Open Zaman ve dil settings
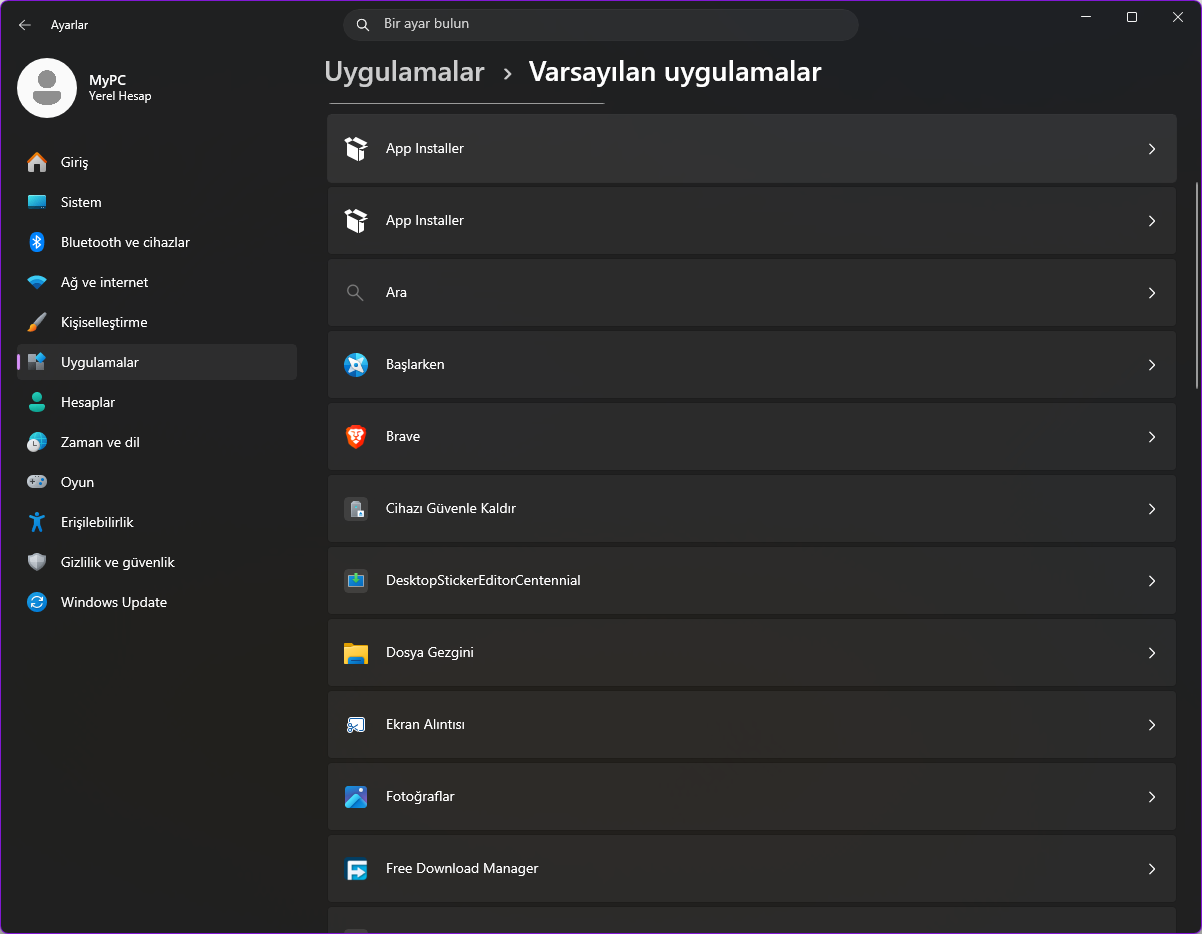This screenshot has height=934, width=1202. point(157,442)
